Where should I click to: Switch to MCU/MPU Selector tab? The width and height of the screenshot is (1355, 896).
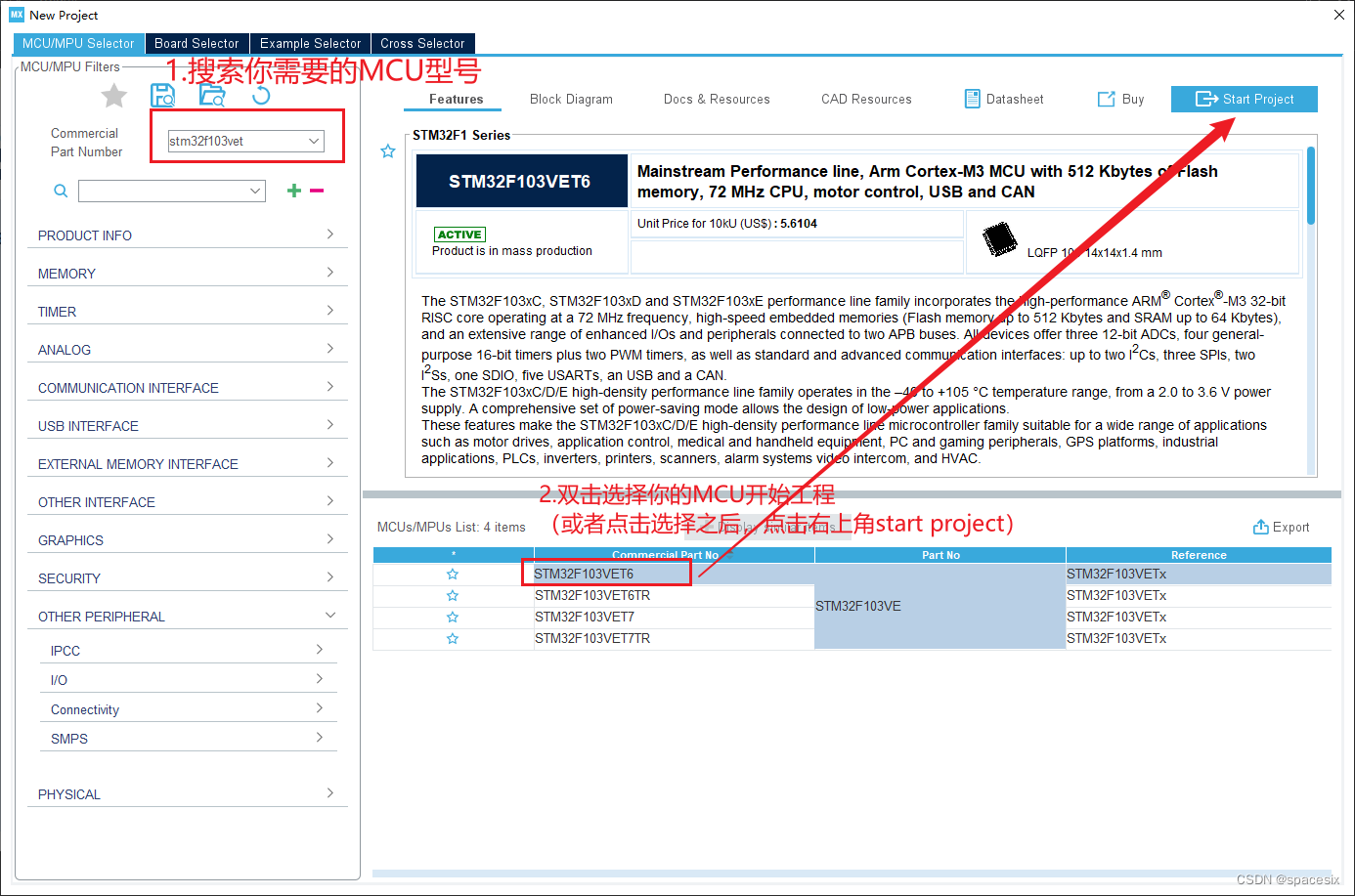78,43
